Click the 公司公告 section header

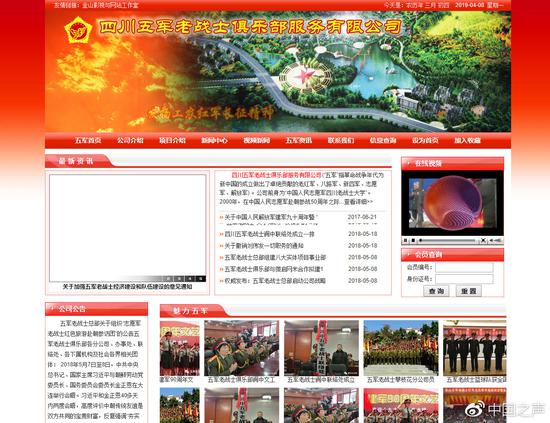[72, 309]
